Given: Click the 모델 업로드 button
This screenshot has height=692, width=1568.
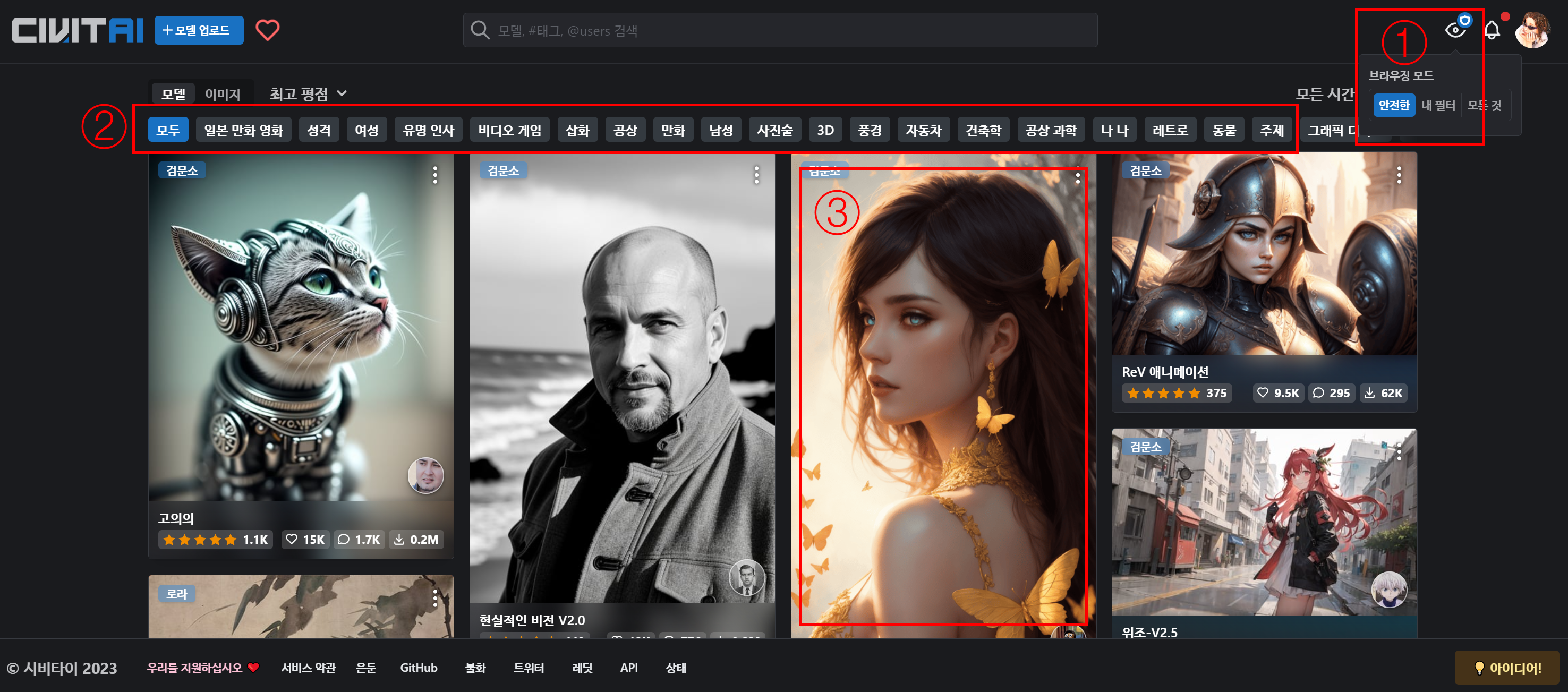Looking at the screenshot, I should [199, 30].
